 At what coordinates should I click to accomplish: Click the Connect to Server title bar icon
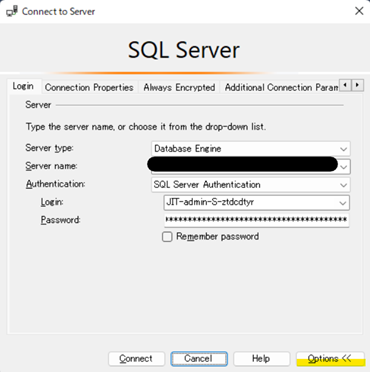tap(12, 11)
